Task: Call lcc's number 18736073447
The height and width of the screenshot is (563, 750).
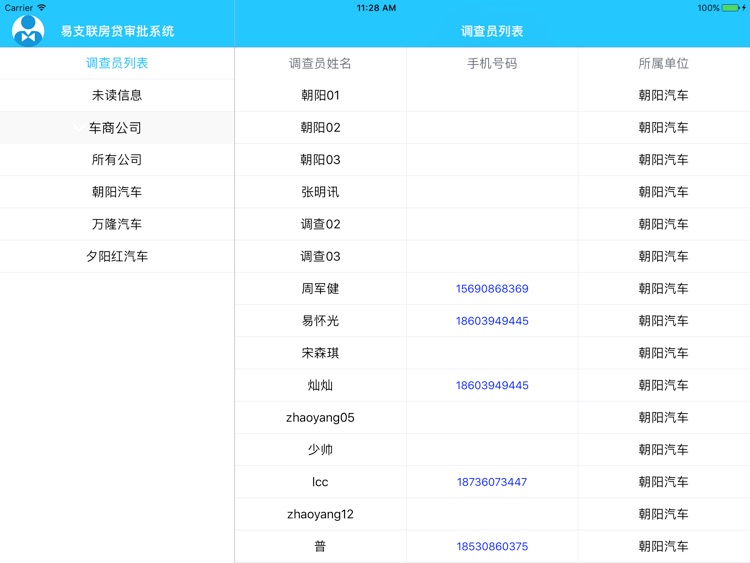Action: coord(492,482)
